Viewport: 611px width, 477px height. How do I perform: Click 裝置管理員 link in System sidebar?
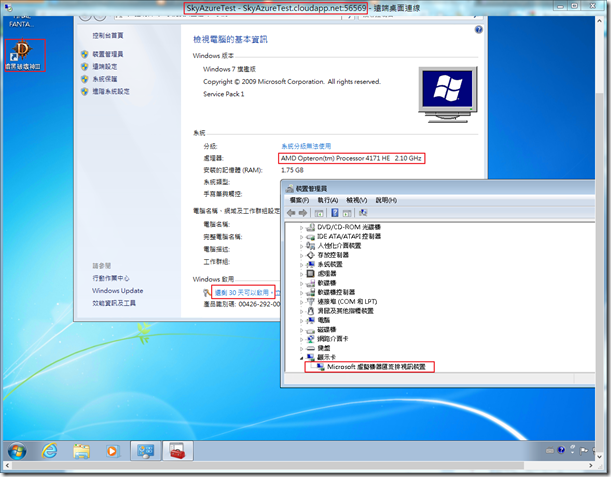tap(108, 54)
